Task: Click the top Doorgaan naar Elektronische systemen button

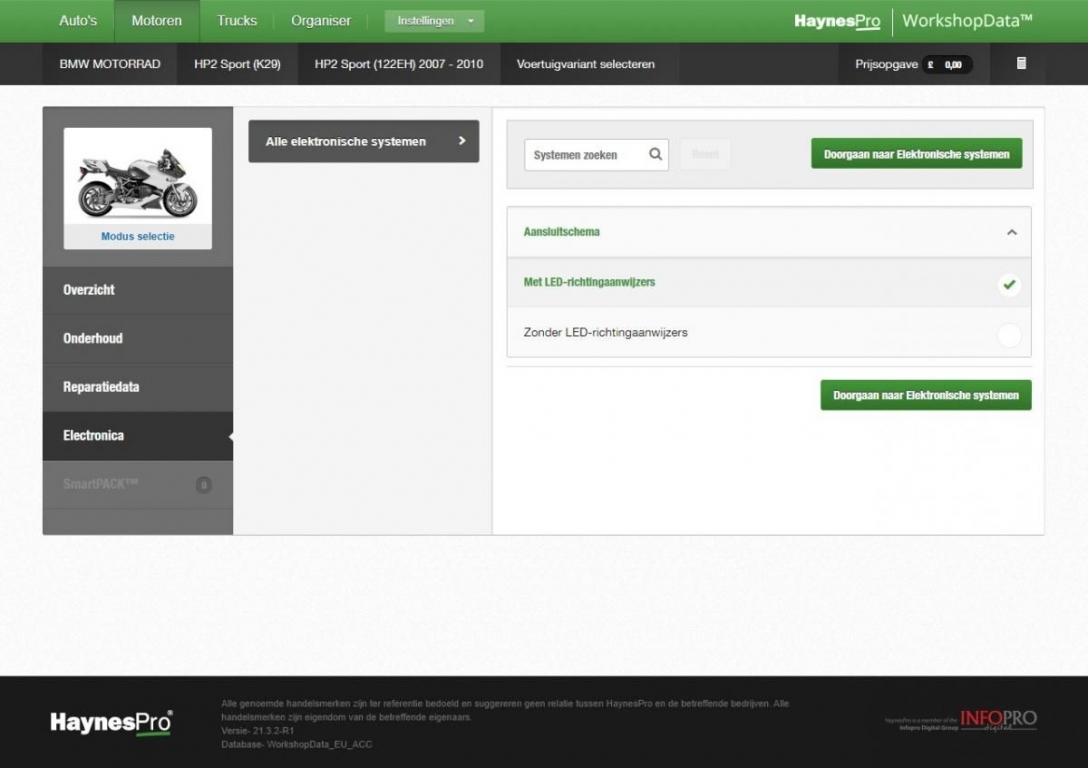Action: (917, 154)
